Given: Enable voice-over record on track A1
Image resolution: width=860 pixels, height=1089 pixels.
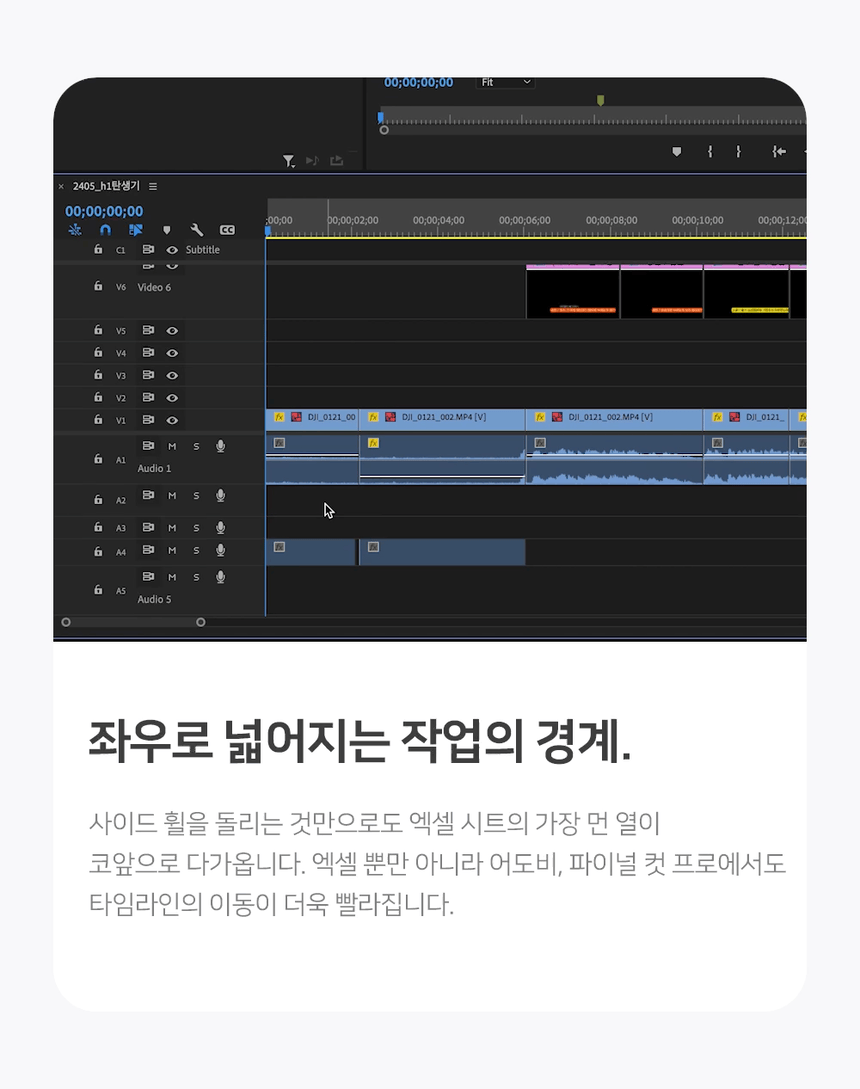Looking at the screenshot, I should tap(220, 446).
